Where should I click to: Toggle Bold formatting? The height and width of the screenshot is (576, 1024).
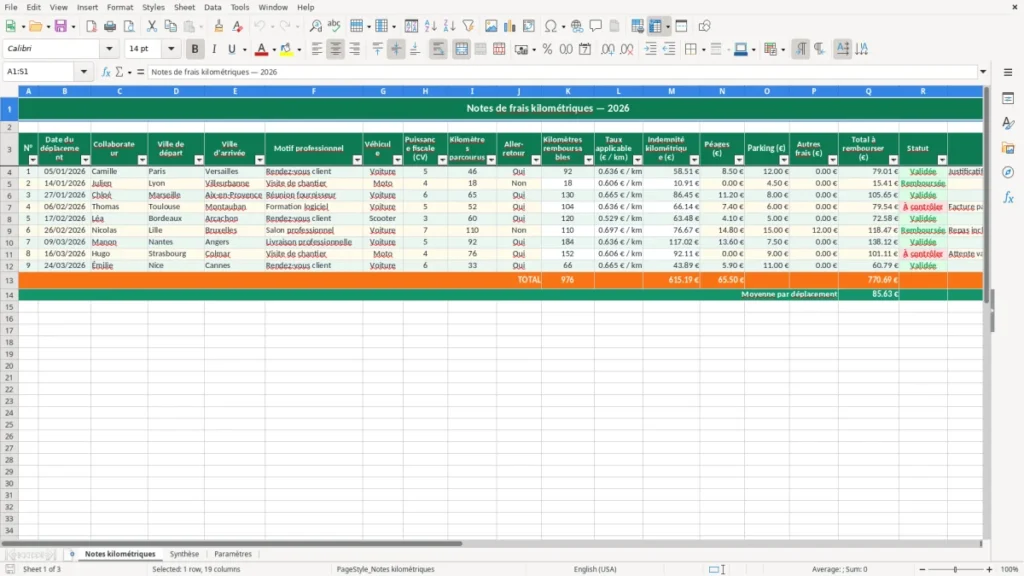(195, 49)
